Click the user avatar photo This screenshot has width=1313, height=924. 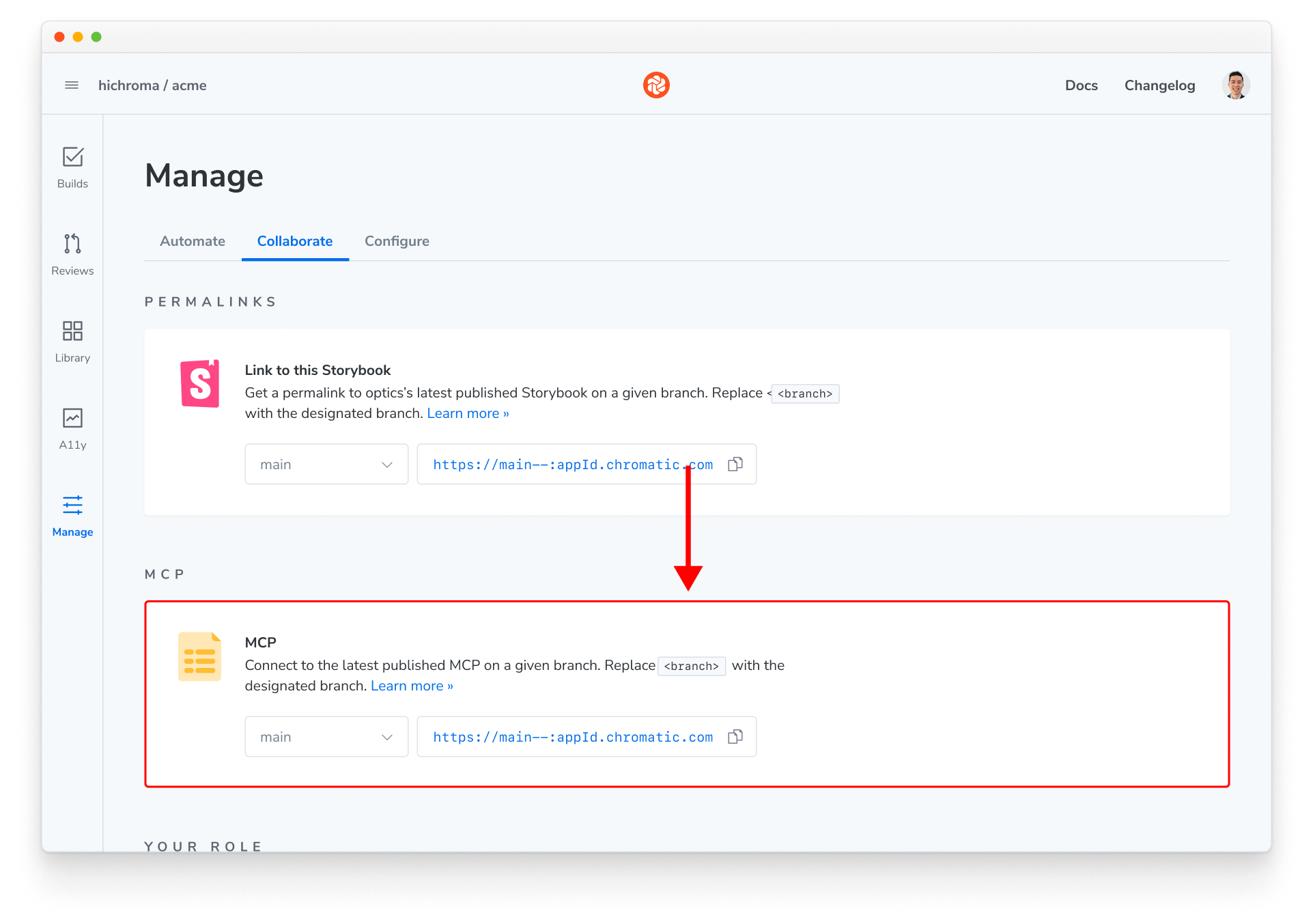[x=1235, y=85]
